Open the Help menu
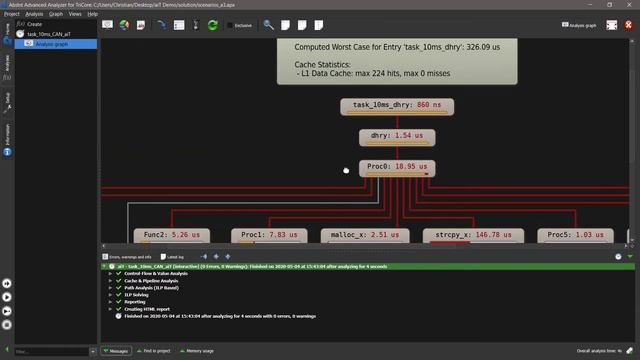640x360 pixels. (93, 14)
